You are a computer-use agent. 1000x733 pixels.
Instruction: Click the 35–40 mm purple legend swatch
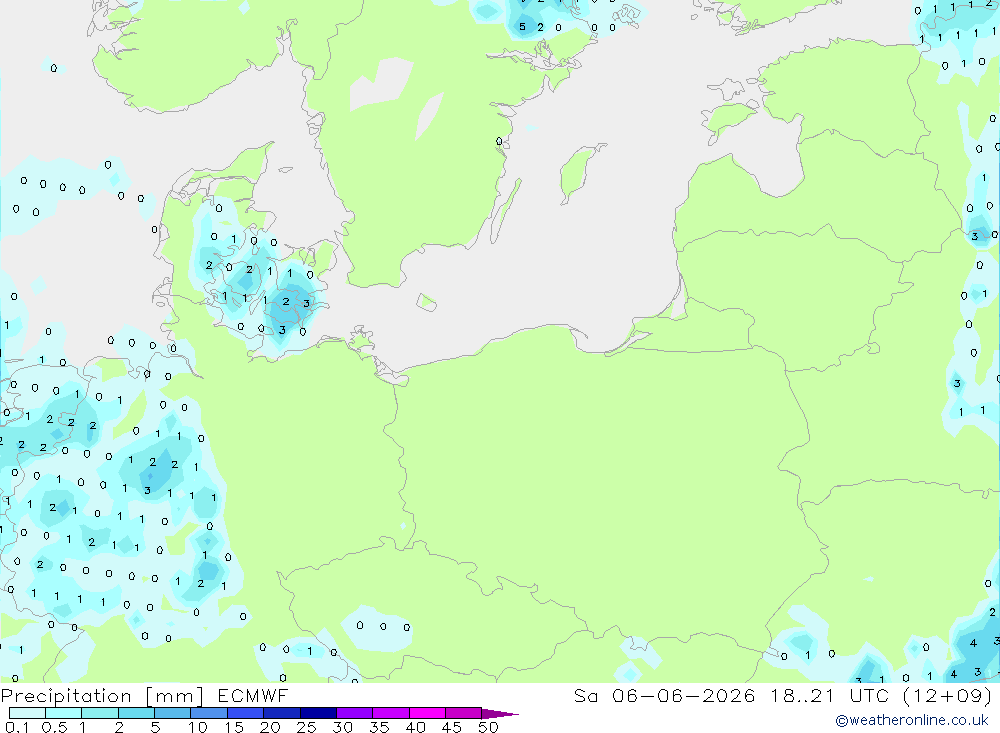[391, 713]
